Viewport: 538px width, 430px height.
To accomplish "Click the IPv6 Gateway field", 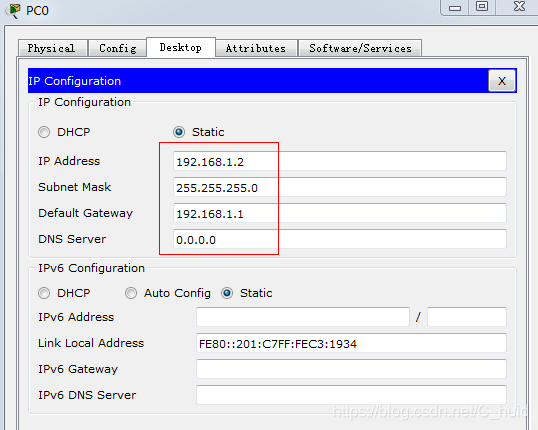I will click(351, 369).
